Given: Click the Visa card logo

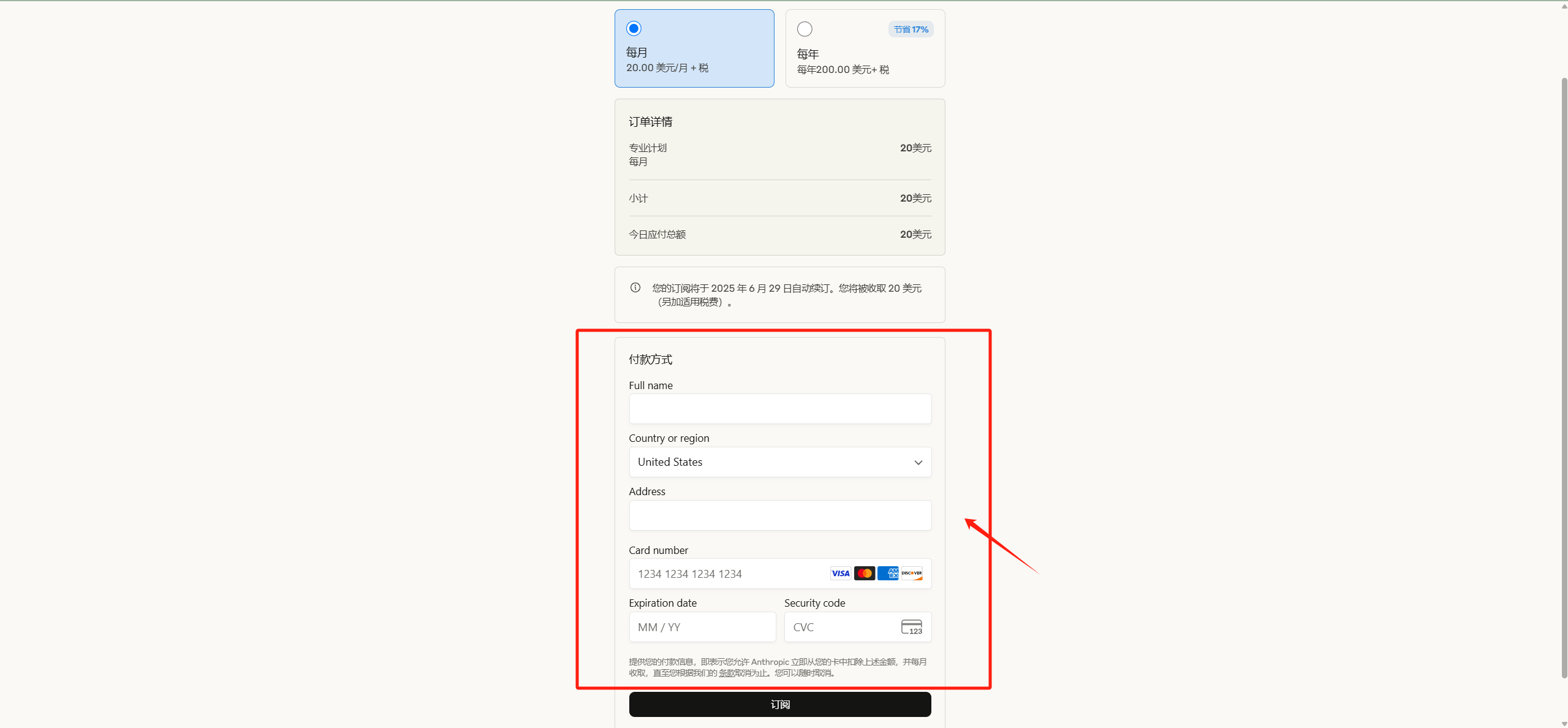Looking at the screenshot, I should click(x=841, y=574).
